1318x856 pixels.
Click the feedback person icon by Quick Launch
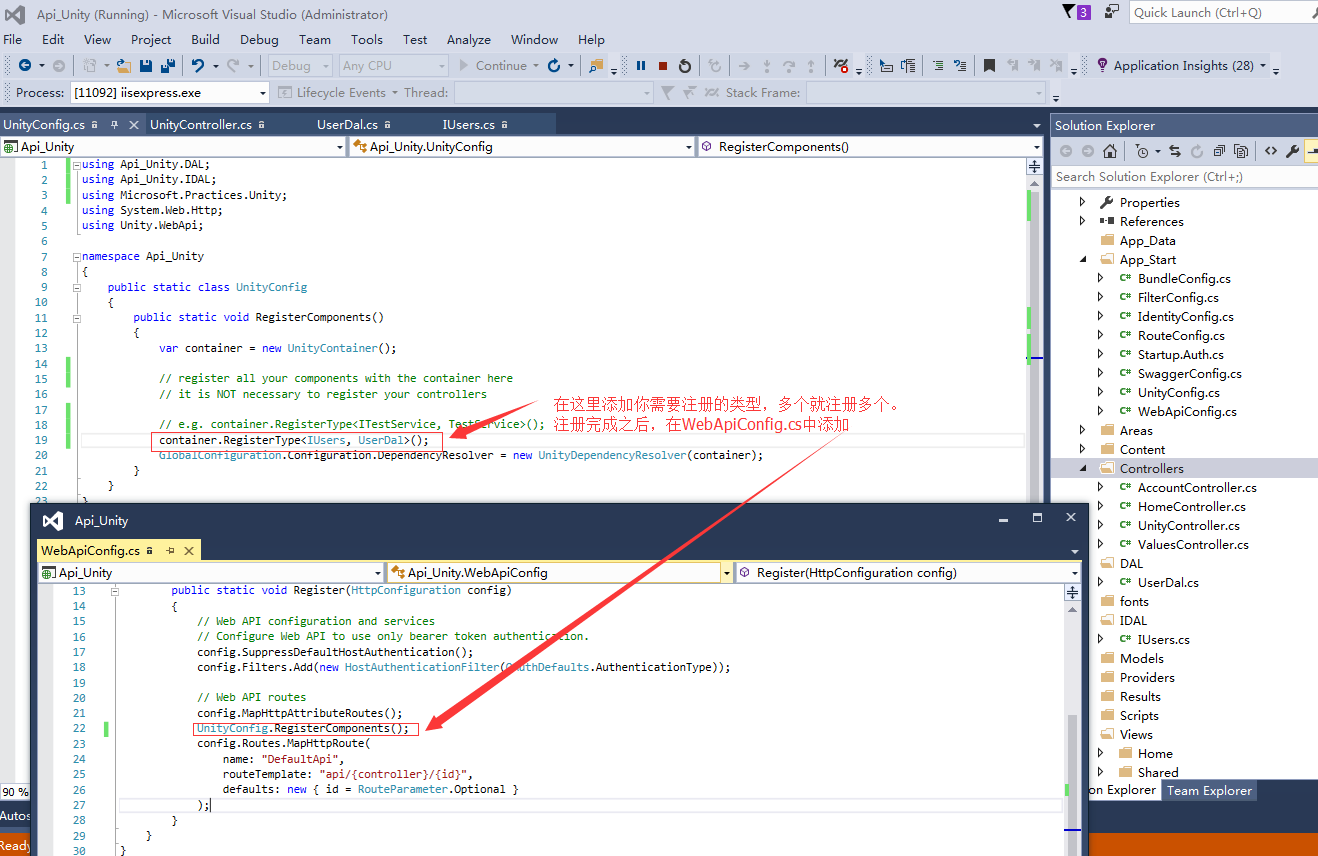pyautogui.click(x=1112, y=12)
